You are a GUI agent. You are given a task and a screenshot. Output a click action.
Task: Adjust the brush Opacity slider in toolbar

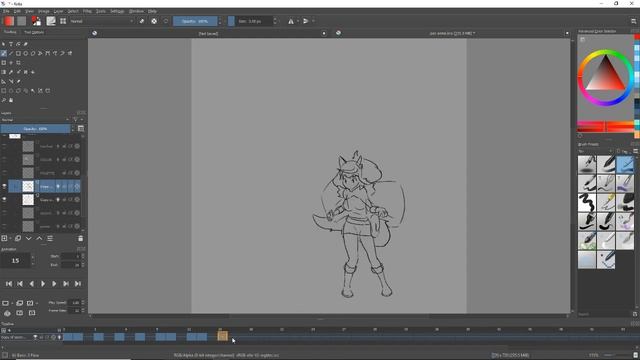(x=195, y=21)
